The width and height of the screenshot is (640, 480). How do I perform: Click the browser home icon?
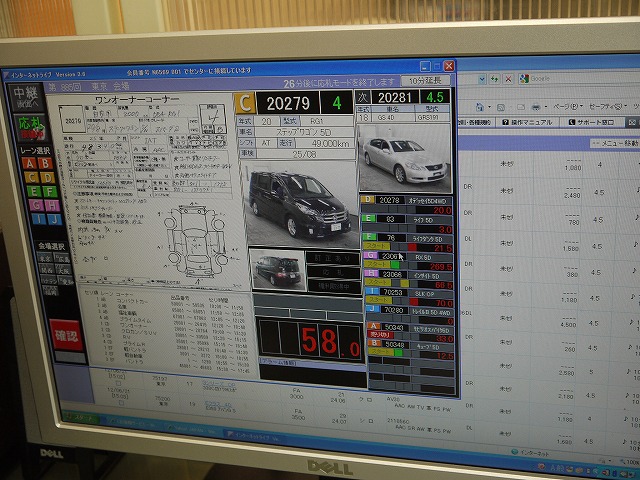pos(480,107)
